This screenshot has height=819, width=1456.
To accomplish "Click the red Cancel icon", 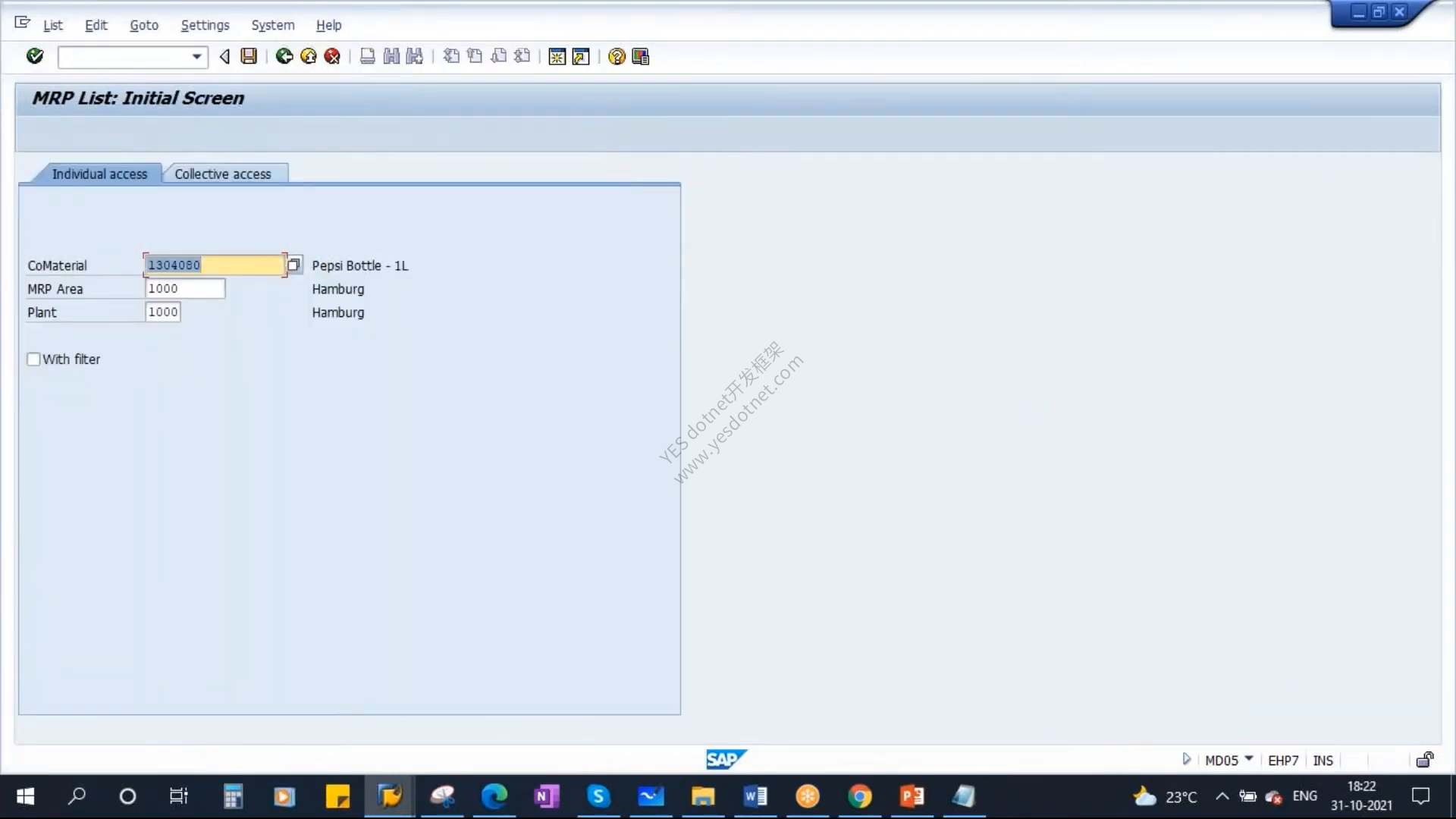I will click(332, 56).
